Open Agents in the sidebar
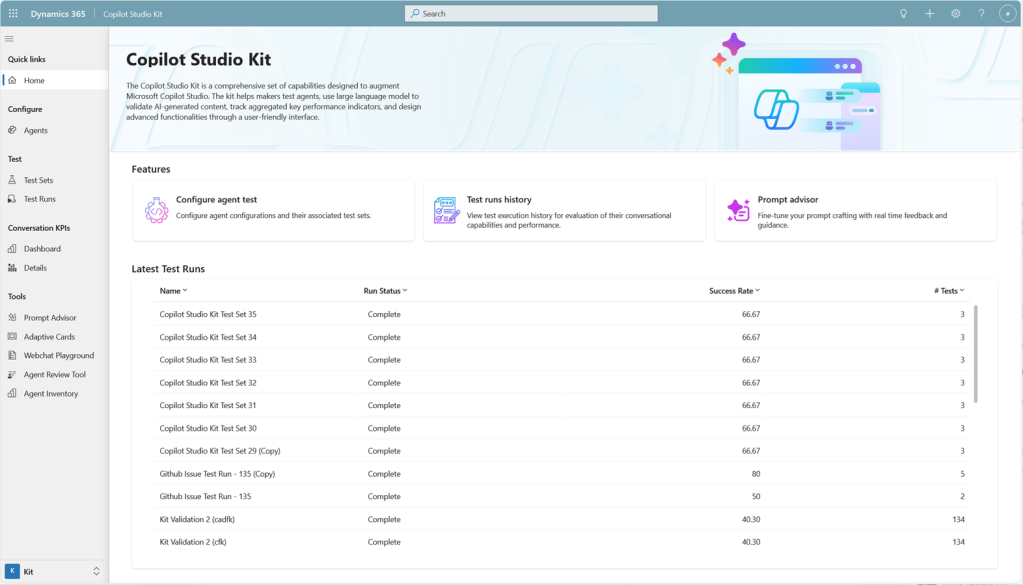Image resolution: width=1023 pixels, height=585 pixels. pos(35,130)
